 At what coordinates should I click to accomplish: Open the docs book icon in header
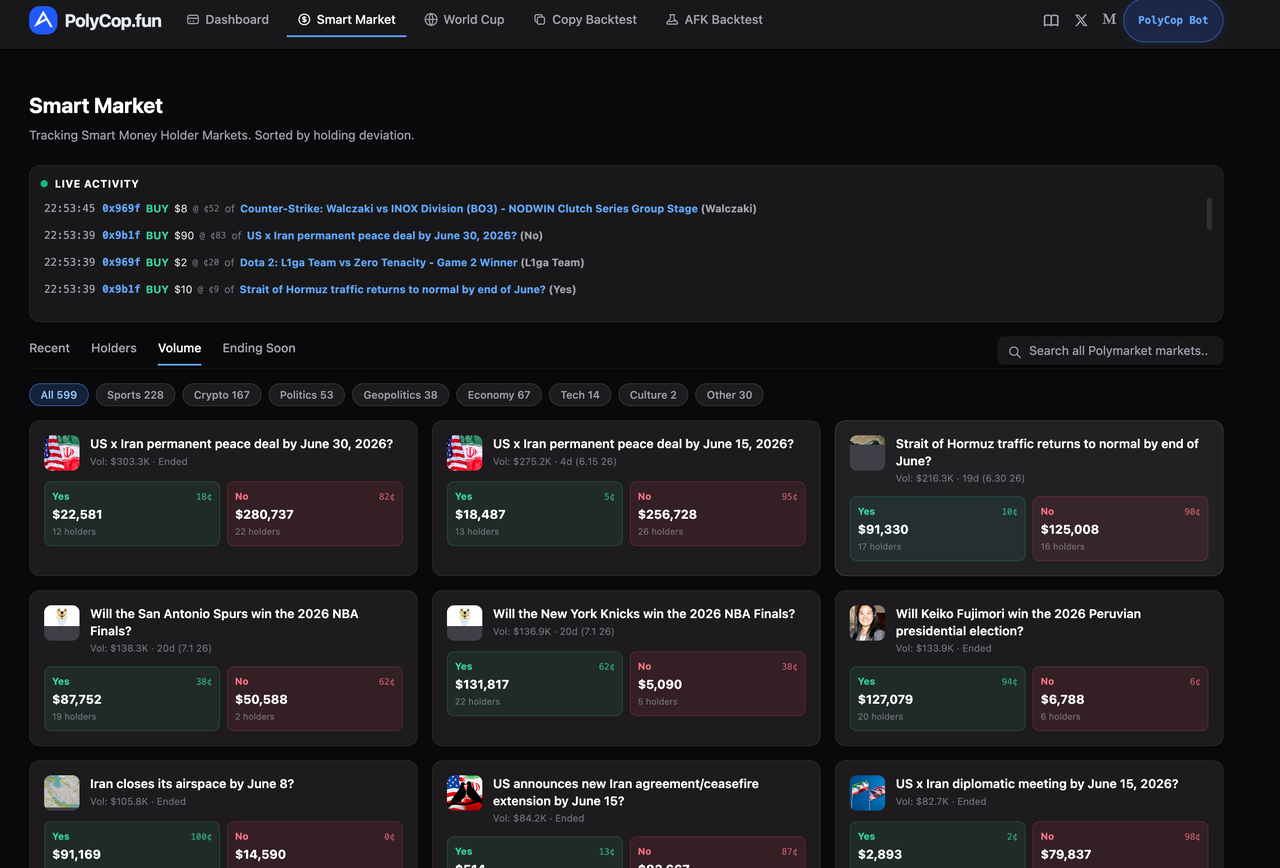(1051, 20)
